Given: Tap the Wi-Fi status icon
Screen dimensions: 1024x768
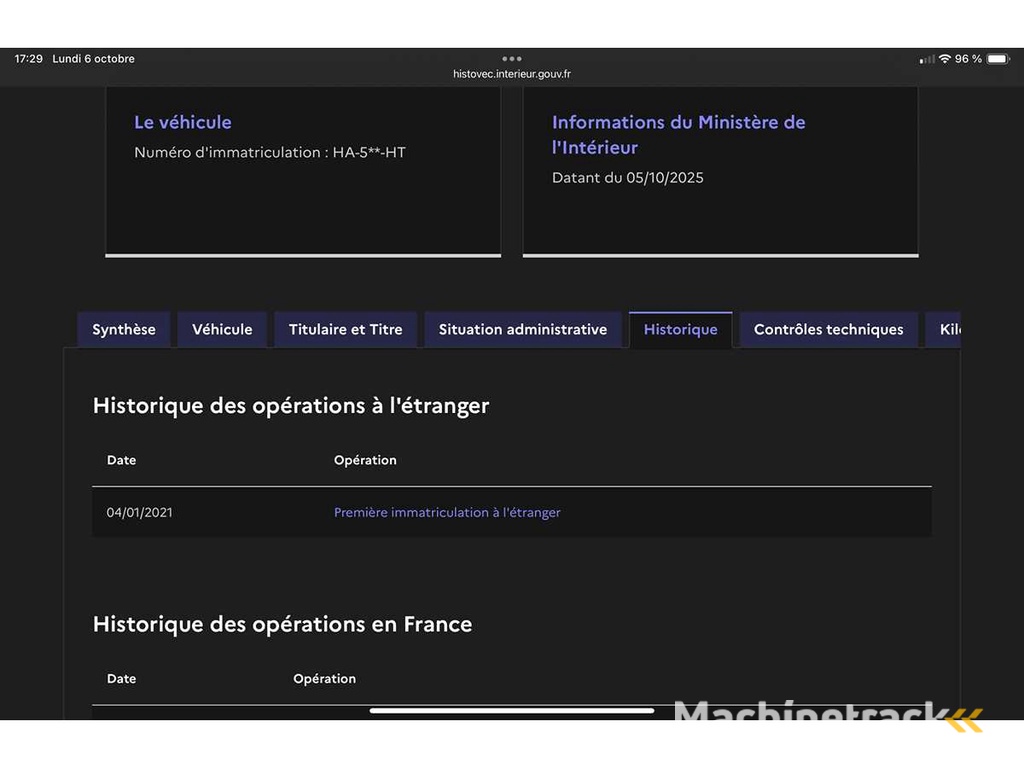Looking at the screenshot, I should coord(944,59).
